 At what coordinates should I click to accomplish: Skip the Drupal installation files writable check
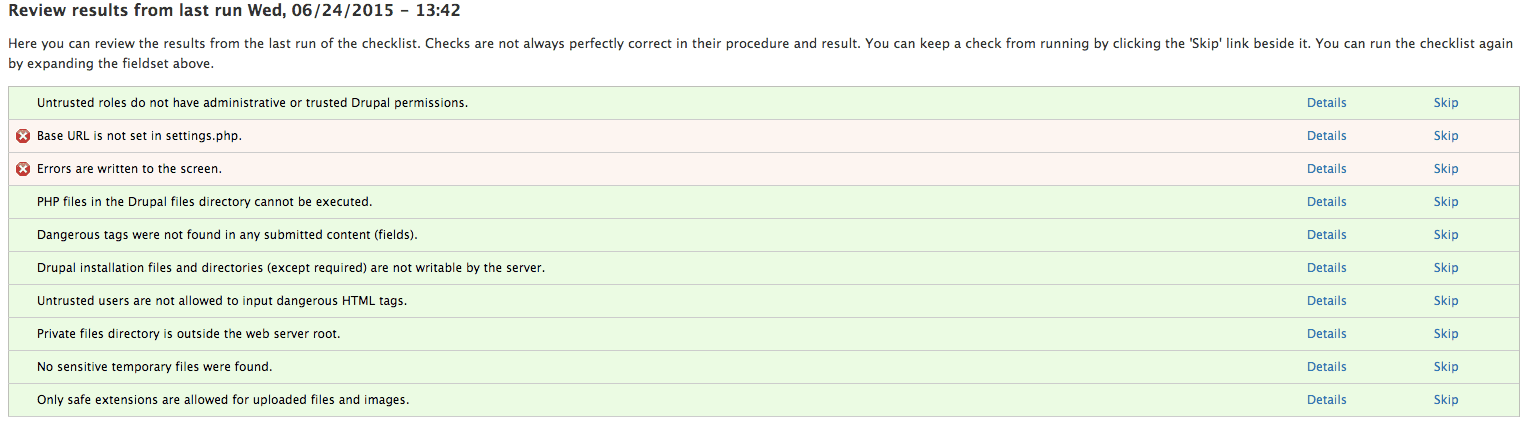tap(1446, 268)
